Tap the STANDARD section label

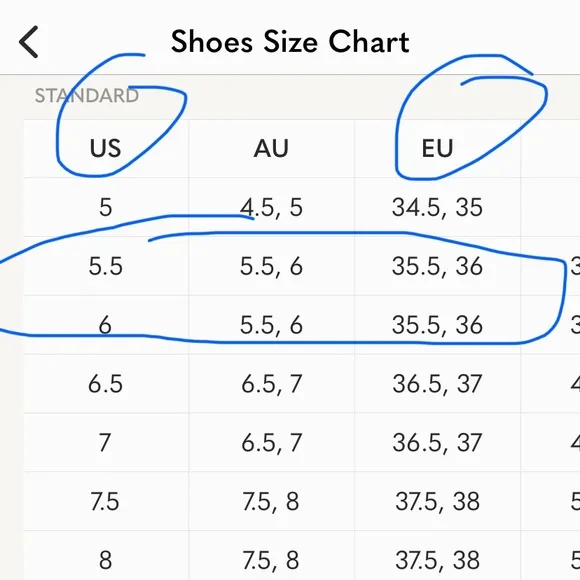87,96
